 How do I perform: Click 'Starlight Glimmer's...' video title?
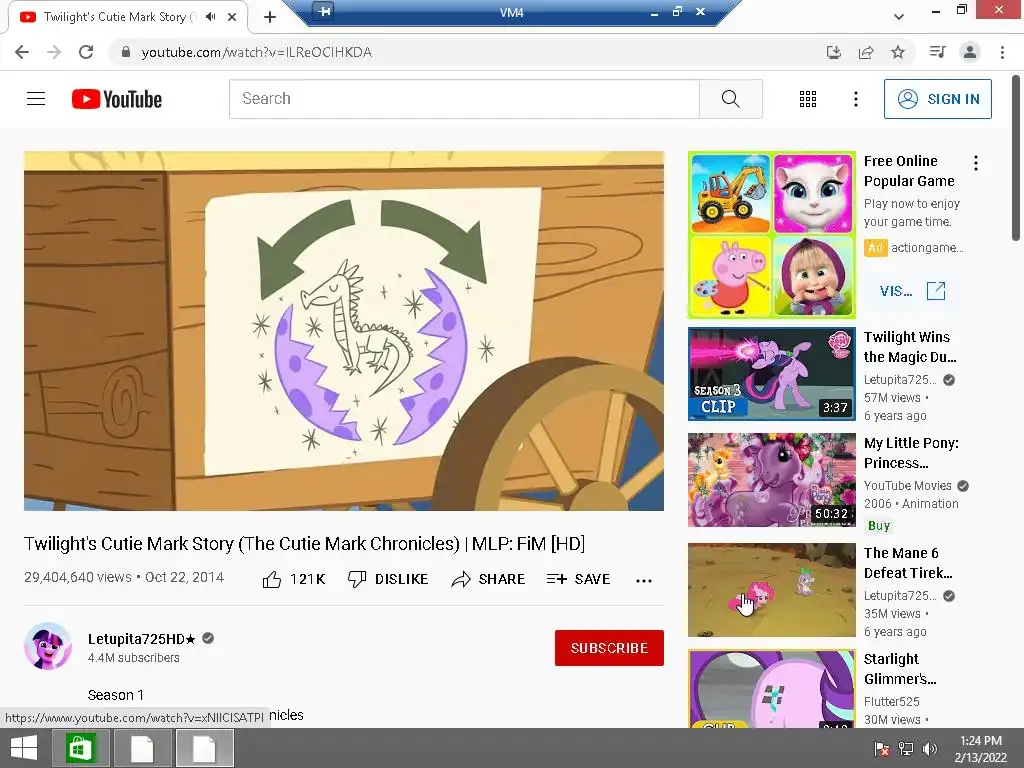(900, 669)
